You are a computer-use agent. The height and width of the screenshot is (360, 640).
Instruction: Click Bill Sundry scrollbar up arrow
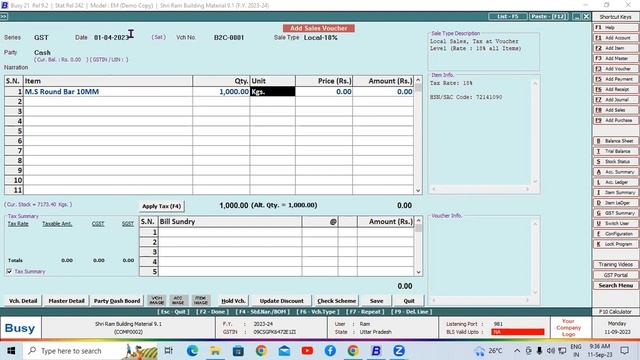418,221
